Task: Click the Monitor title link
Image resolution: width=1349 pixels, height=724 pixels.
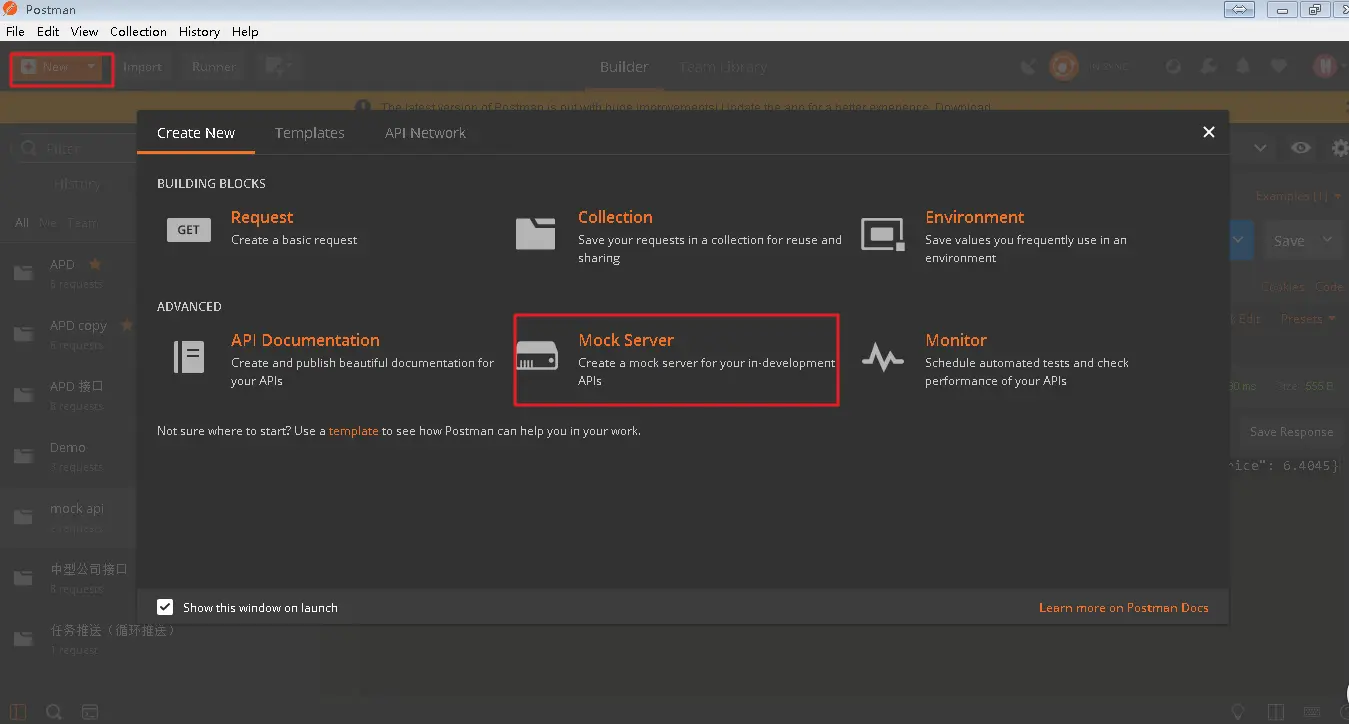Action: coord(956,340)
